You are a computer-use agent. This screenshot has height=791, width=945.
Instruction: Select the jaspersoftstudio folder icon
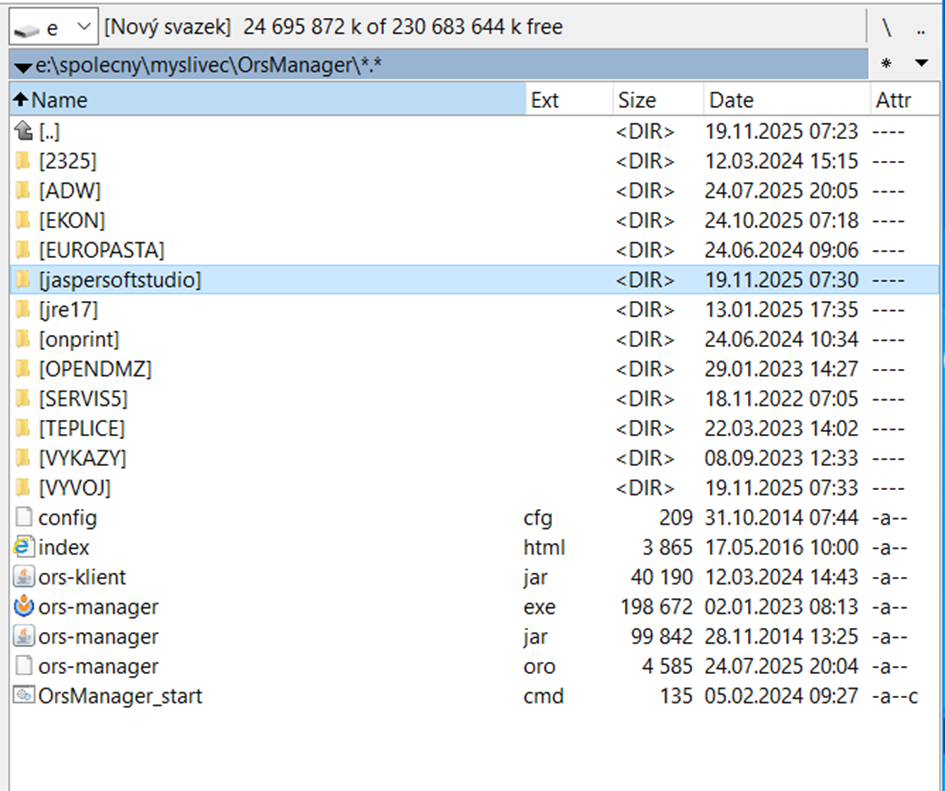[24, 280]
